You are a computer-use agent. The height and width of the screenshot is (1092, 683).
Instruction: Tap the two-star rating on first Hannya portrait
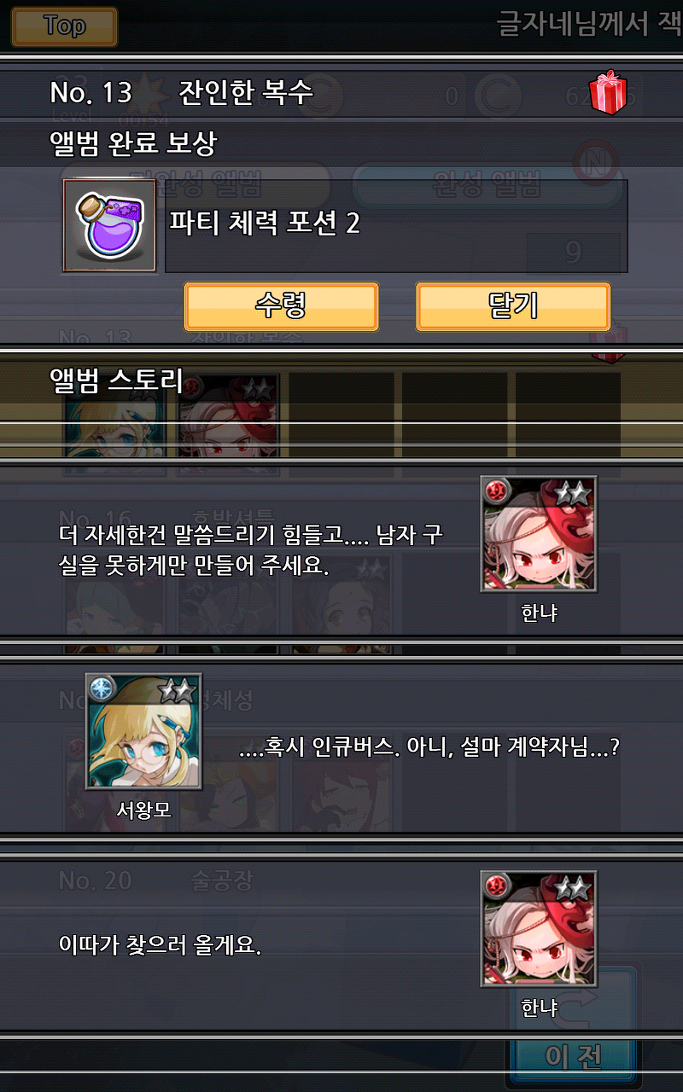[572, 493]
